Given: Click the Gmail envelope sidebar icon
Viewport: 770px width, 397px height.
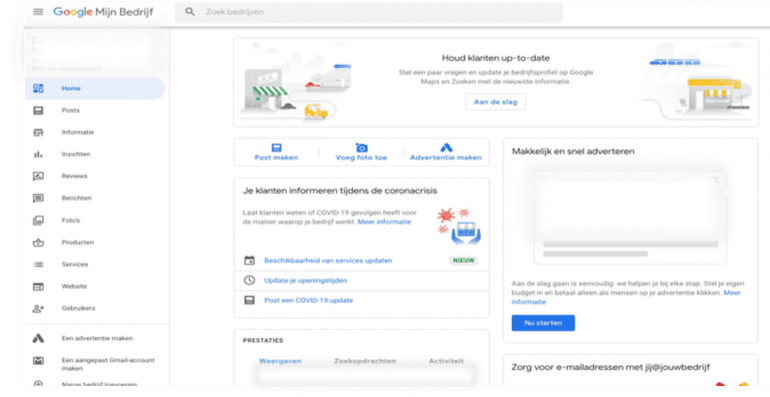Looking at the screenshot, I should (x=38, y=361).
